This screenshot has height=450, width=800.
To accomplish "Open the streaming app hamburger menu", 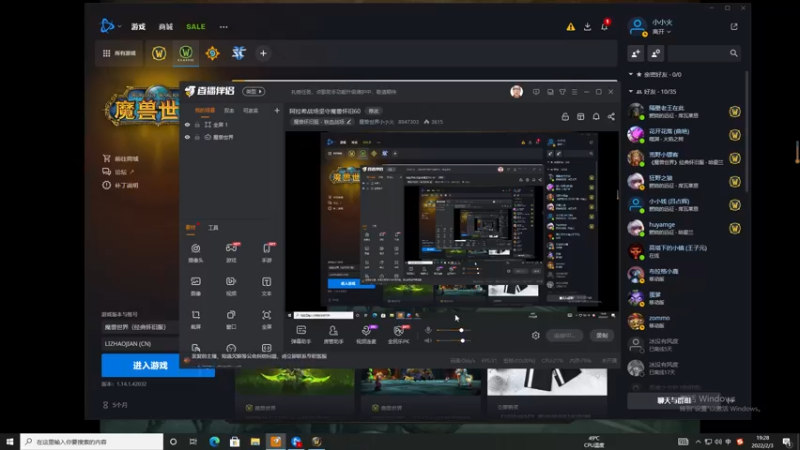I will [x=574, y=92].
